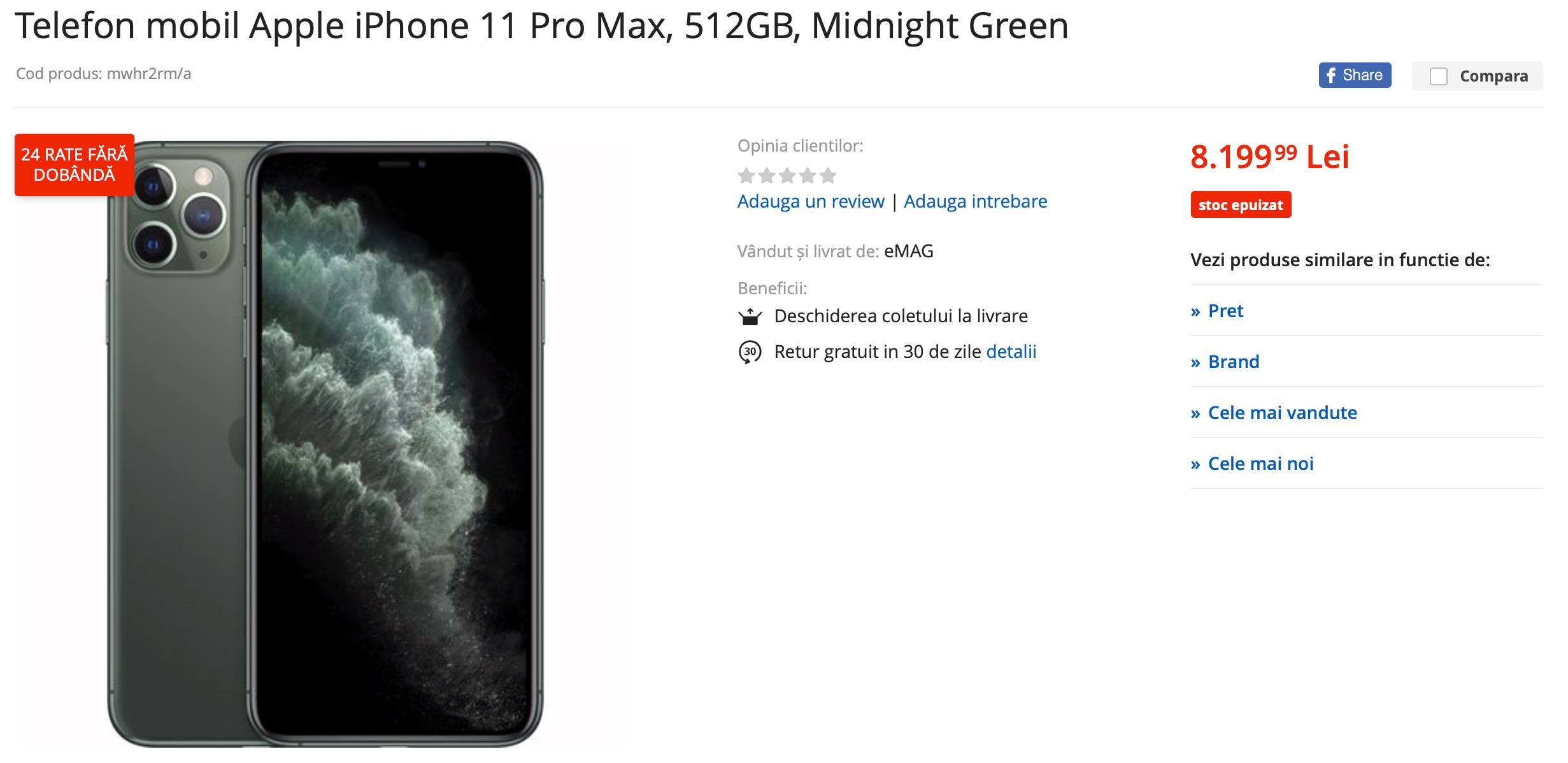The height and width of the screenshot is (763, 1568).
Task: Click the 30-day return icon
Action: click(x=750, y=352)
